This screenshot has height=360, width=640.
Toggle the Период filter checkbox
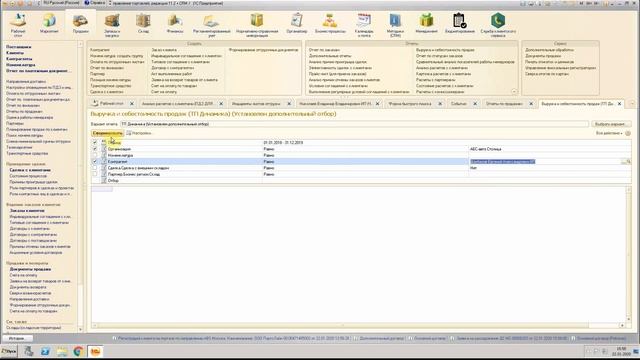95,142
